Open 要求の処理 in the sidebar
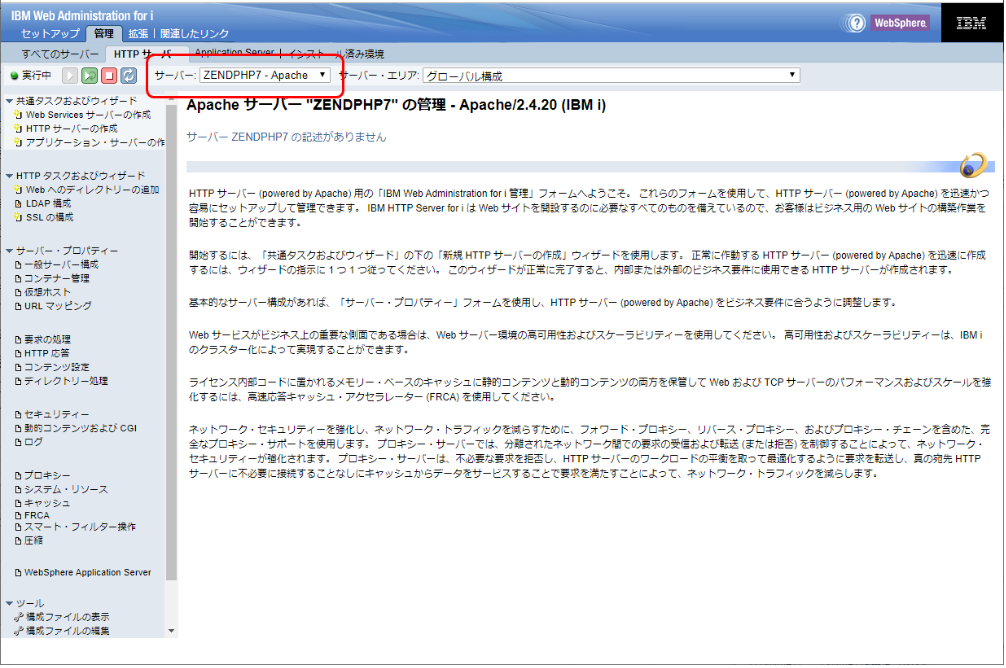1006x668 pixels. click(x=47, y=340)
